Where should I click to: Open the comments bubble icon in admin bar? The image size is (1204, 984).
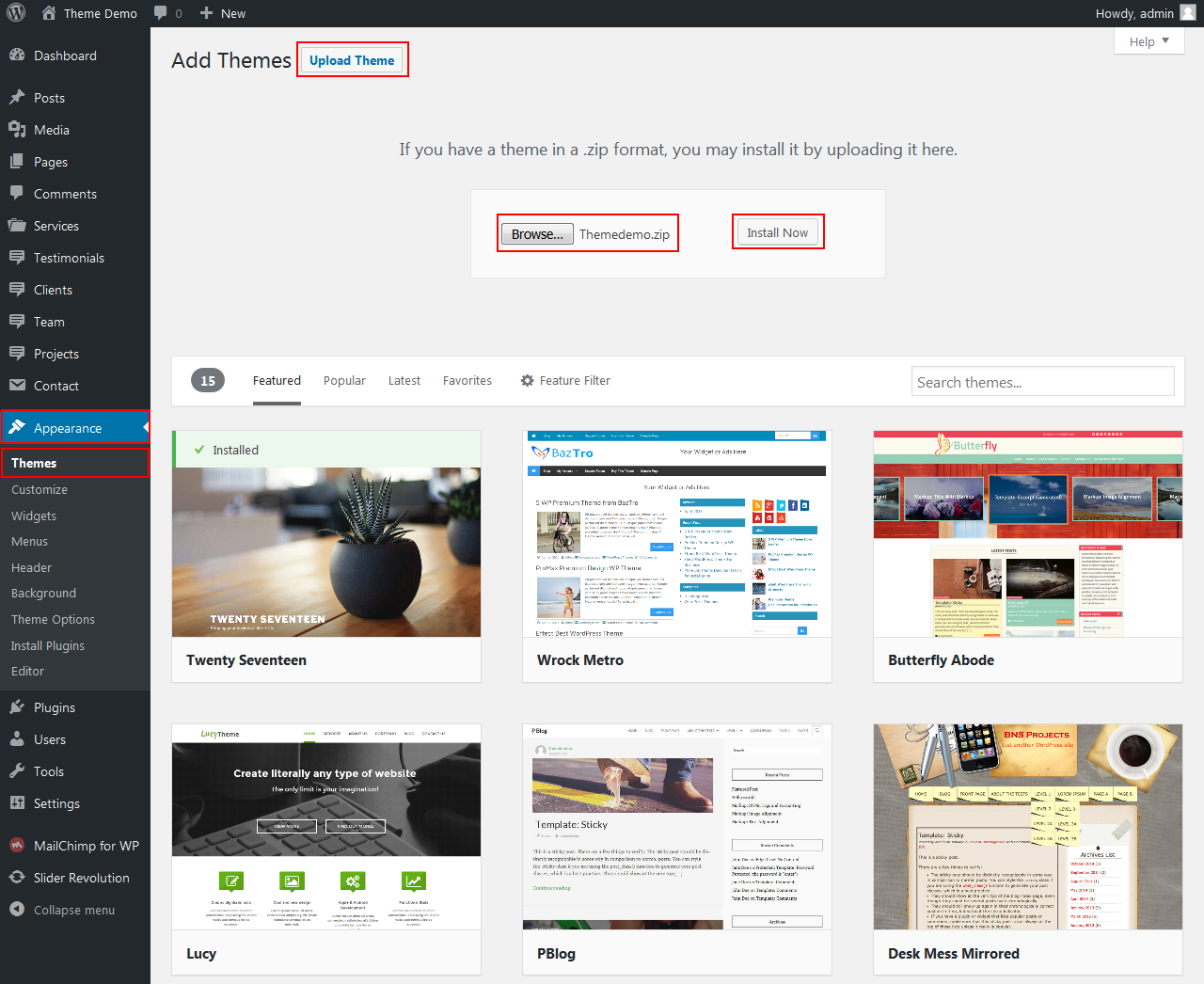point(161,13)
